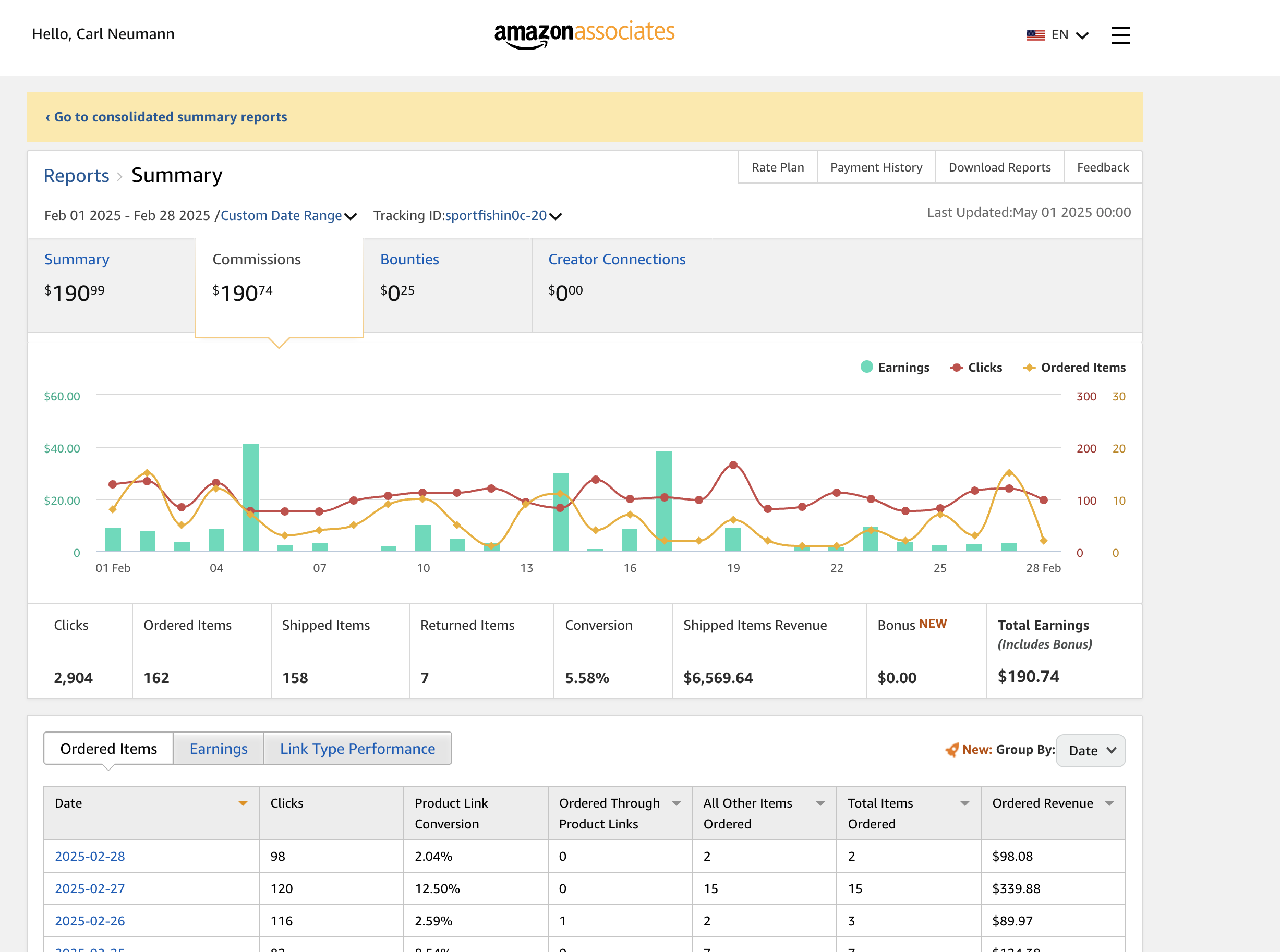This screenshot has height=952, width=1280.
Task: Click the Last Updated May 01 2025 text
Action: (1029, 212)
